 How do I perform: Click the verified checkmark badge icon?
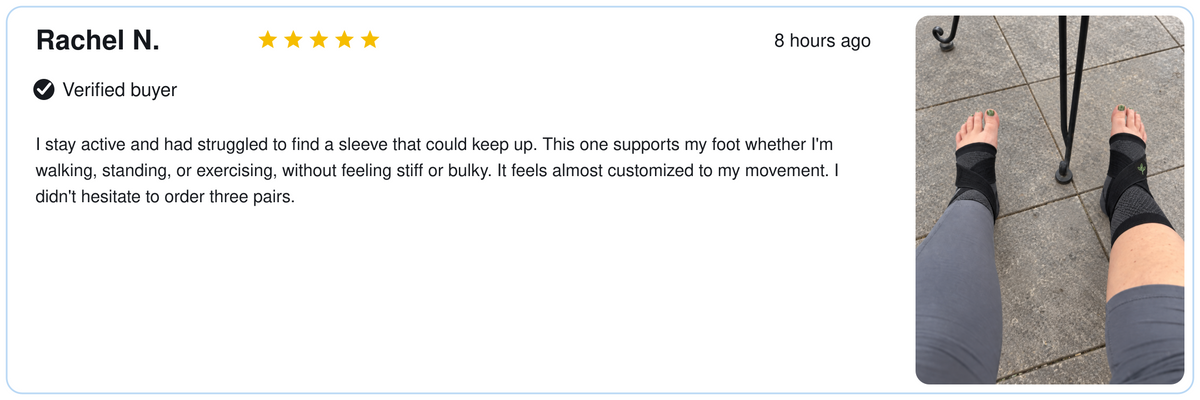pyautogui.click(x=44, y=90)
